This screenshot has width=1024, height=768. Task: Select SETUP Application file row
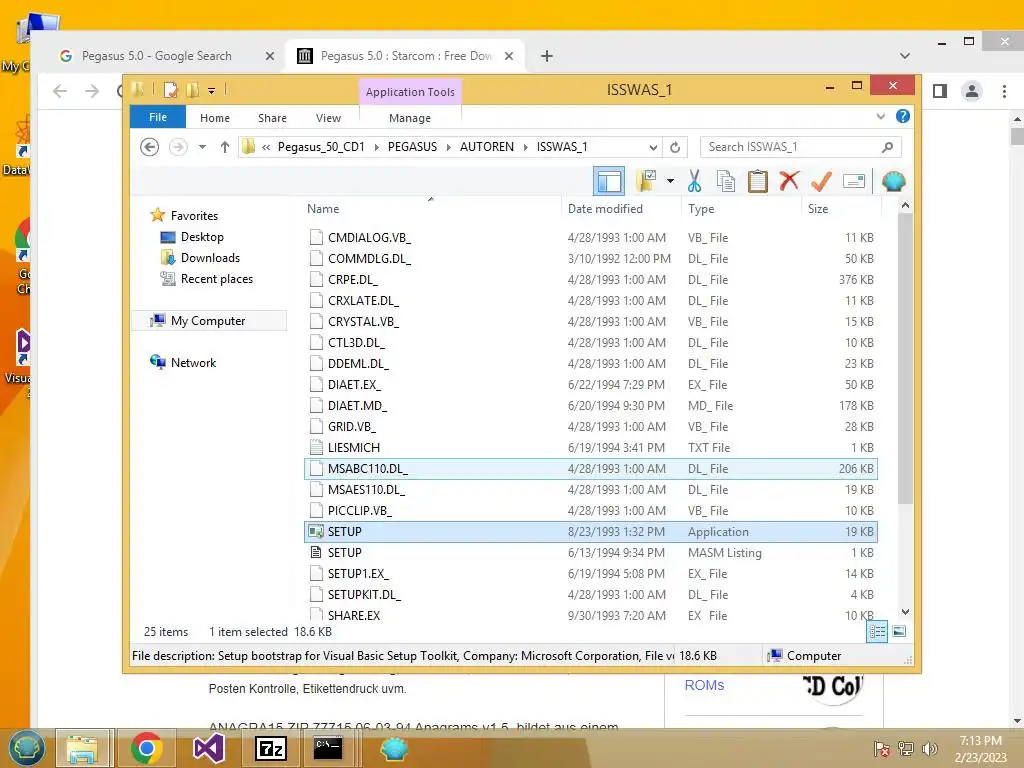[591, 532]
